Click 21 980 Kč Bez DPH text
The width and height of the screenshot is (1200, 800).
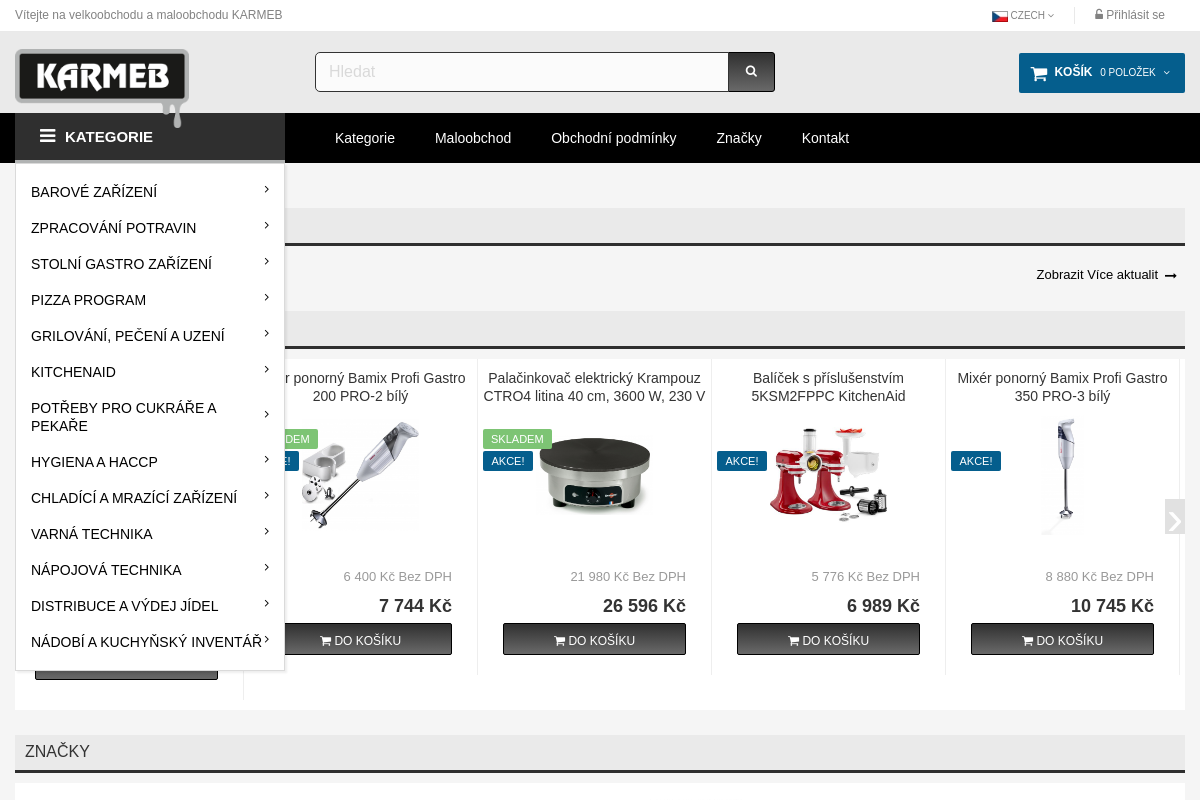[x=628, y=577]
